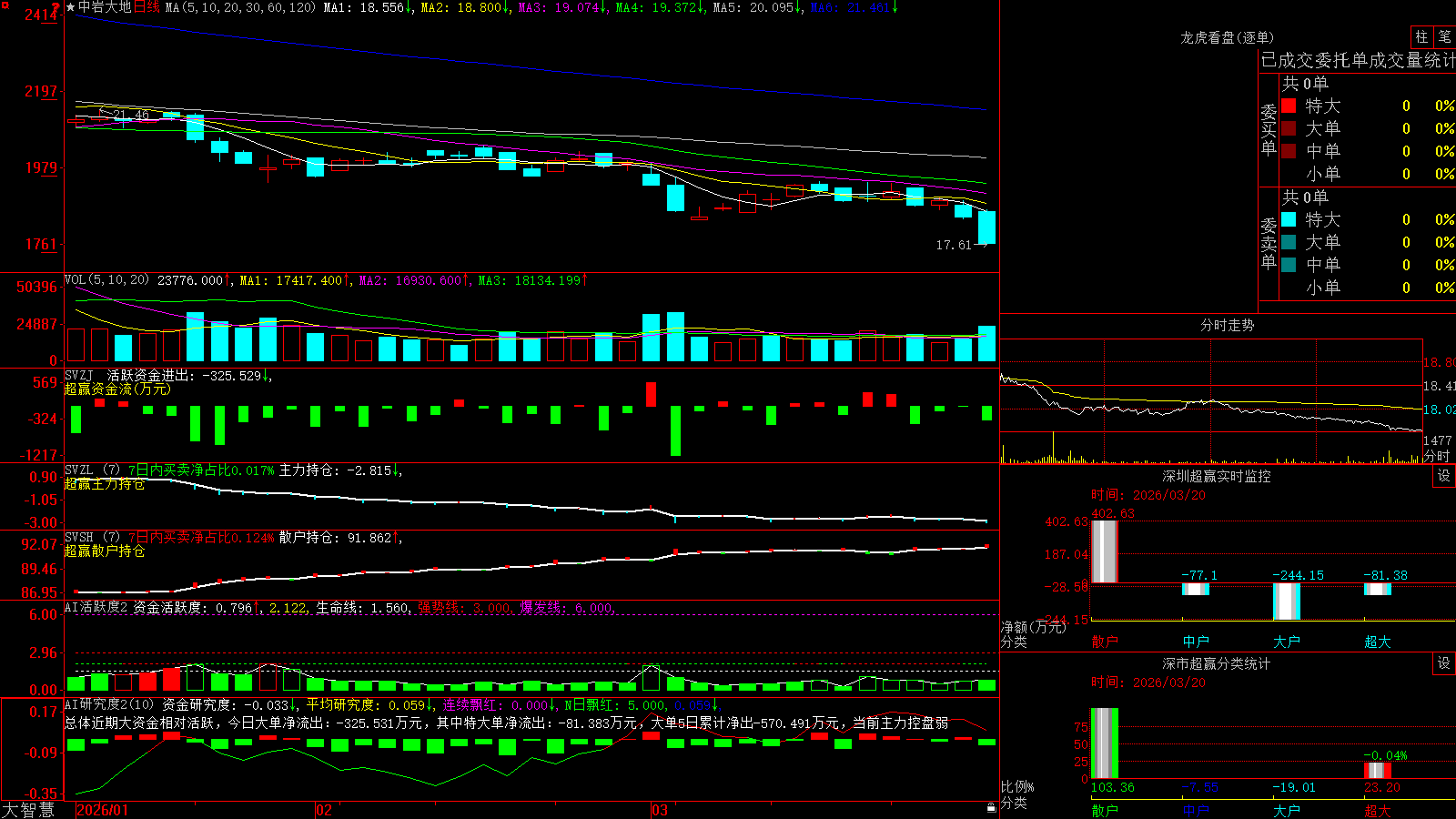Open the SVZJ indicator label

point(79,375)
